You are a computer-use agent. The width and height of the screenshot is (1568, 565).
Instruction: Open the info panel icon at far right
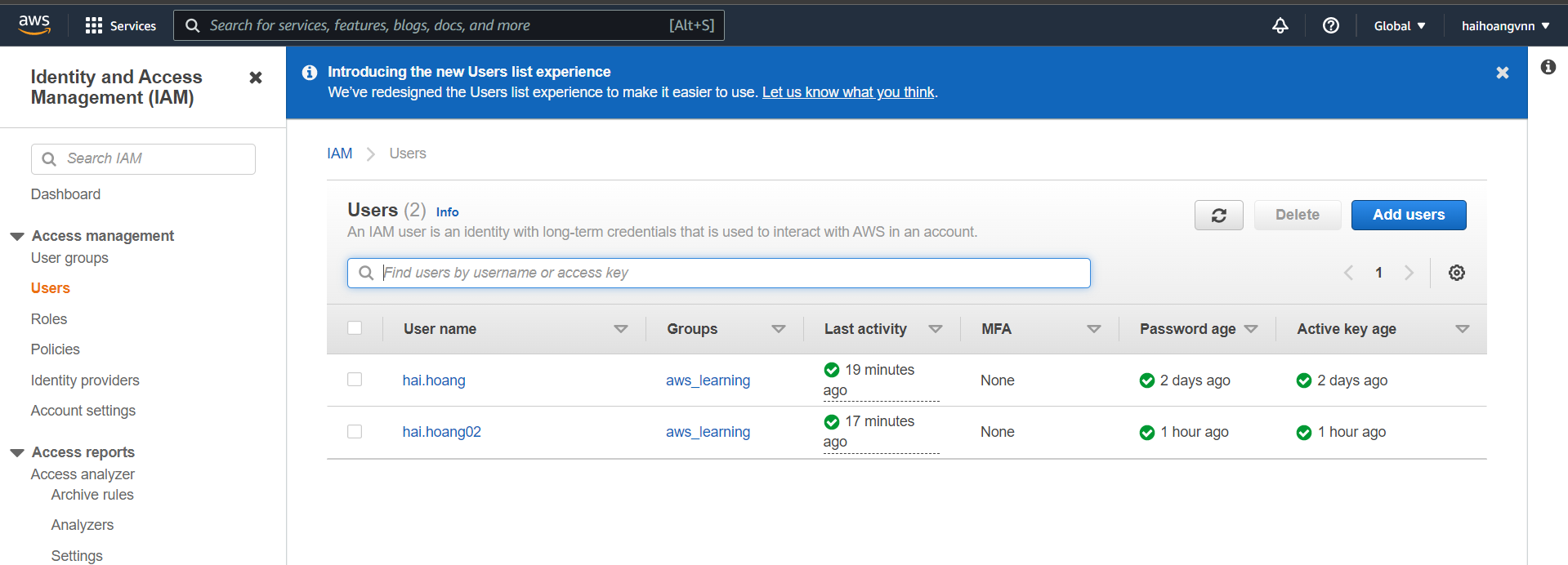pyautogui.click(x=1548, y=67)
